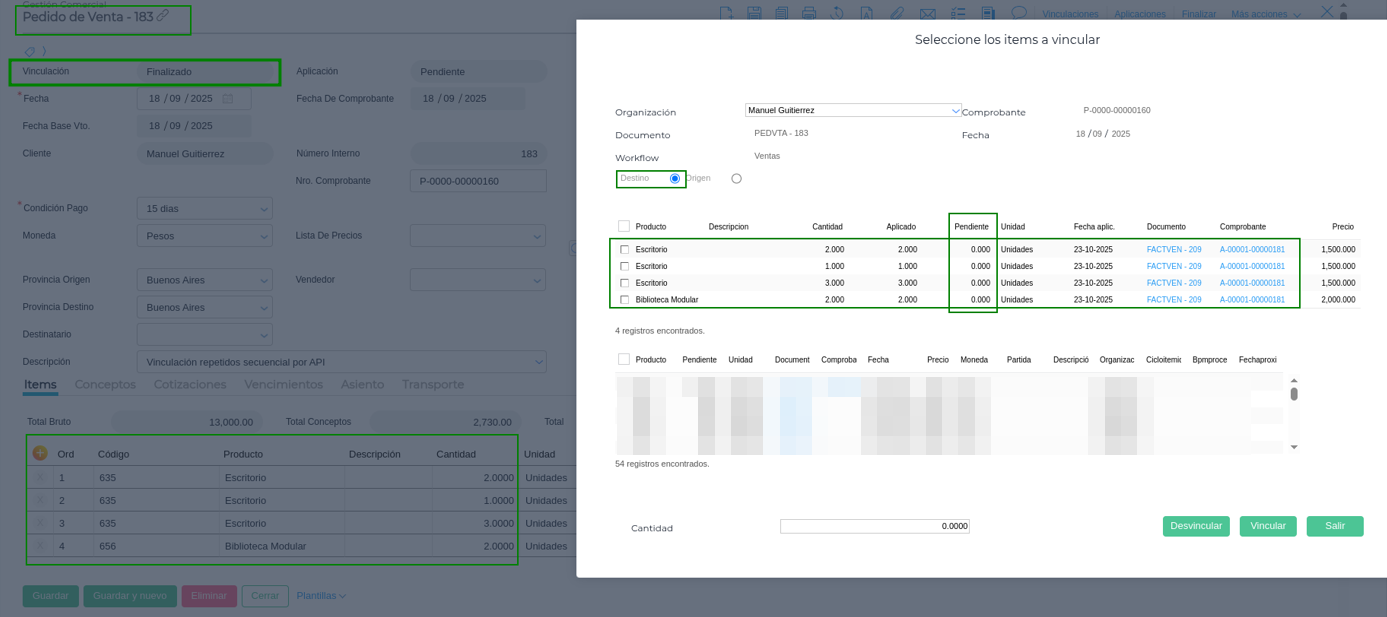Switch to the Conceptos tab

pyautogui.click(x=105, y=385)
